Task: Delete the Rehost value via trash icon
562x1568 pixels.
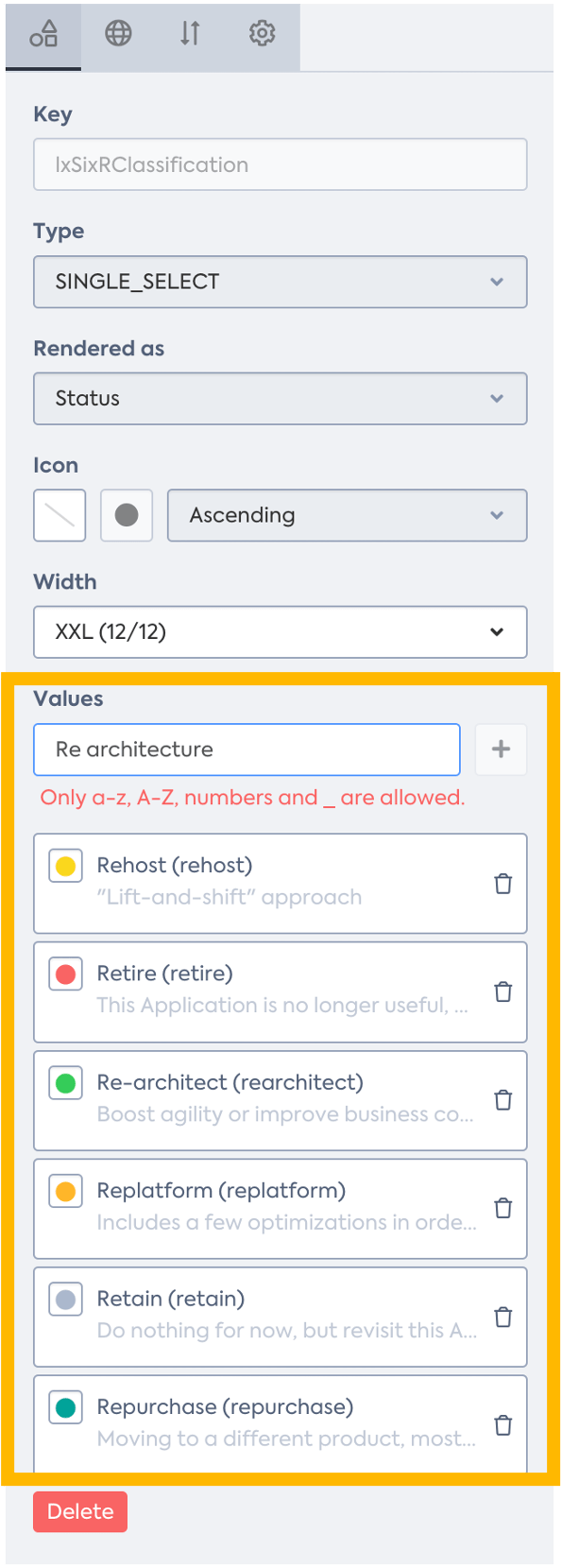Action: [502, 883]
